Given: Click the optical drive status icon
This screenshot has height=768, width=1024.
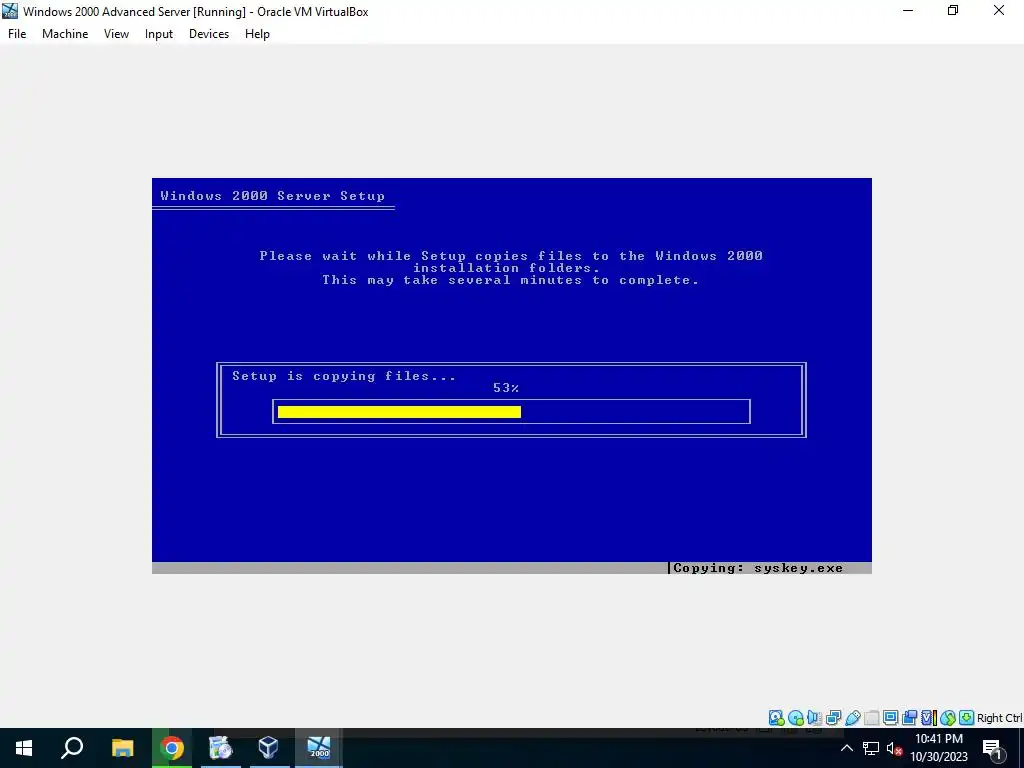Looking at the screenshot, I should point(795,718).
